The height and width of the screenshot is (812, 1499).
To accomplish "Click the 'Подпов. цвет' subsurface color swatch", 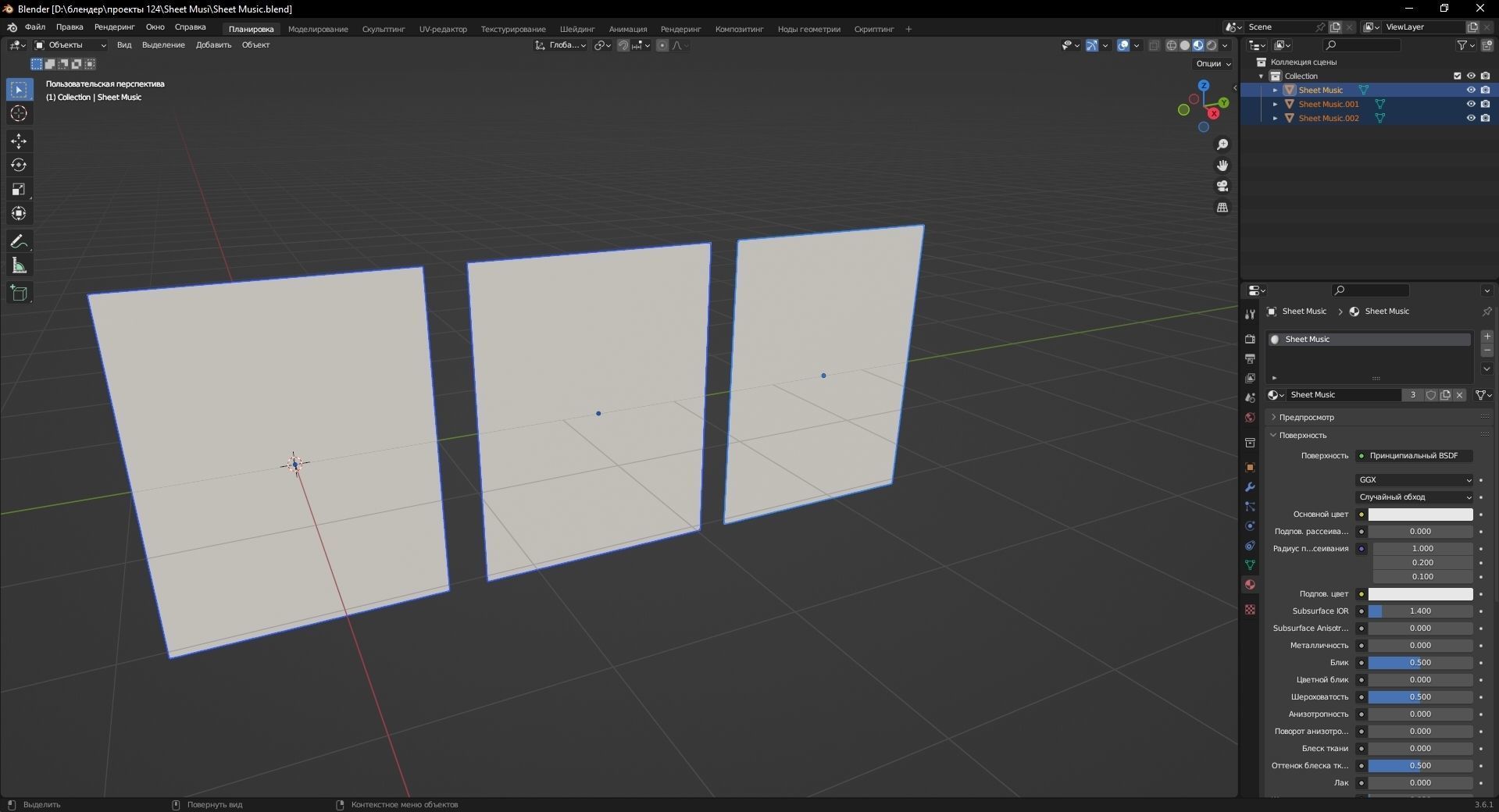I will coord(1420,594).
